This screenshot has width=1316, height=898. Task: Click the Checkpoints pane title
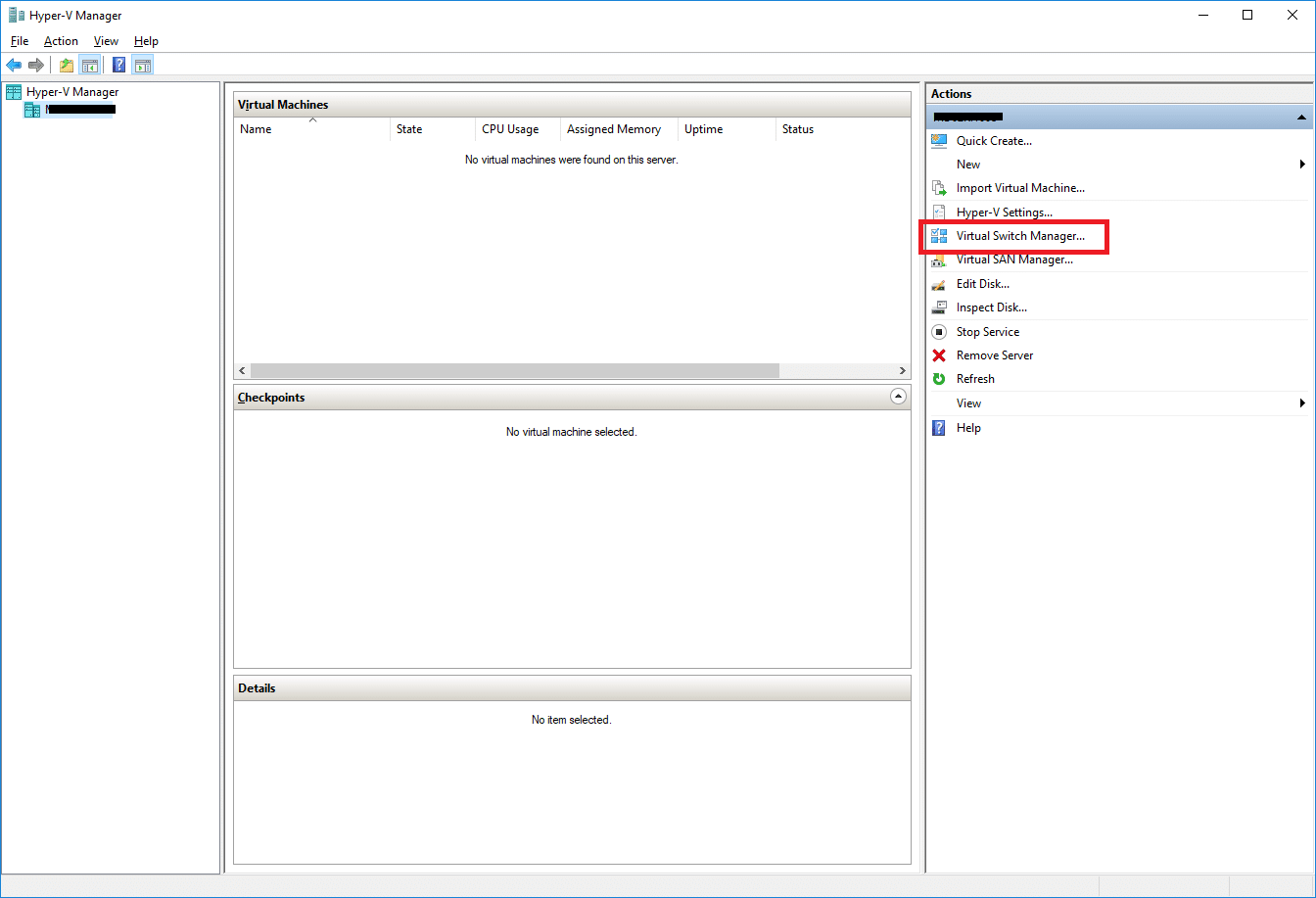coord(271,398)
